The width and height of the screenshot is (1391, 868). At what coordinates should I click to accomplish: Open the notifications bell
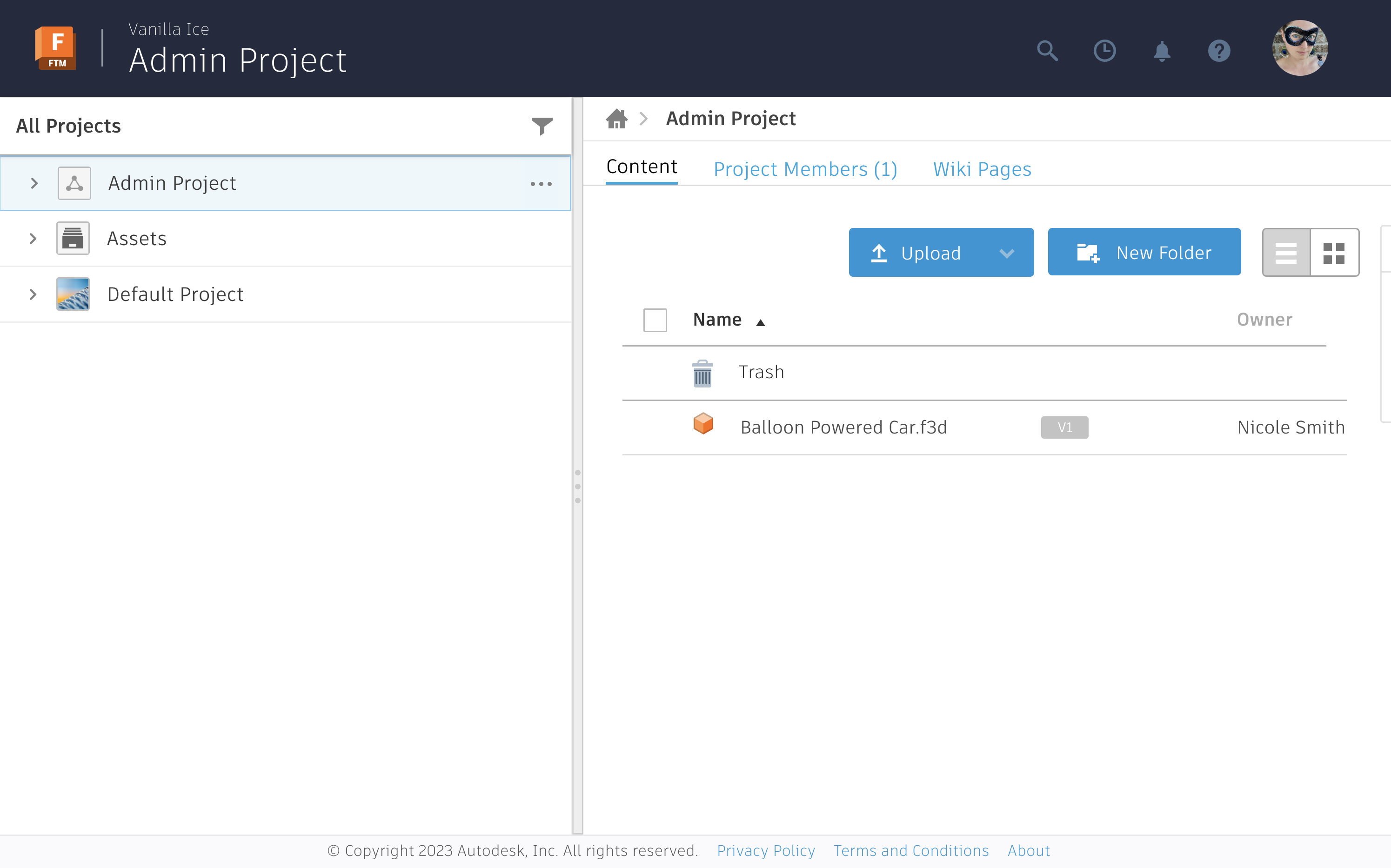1162,51
